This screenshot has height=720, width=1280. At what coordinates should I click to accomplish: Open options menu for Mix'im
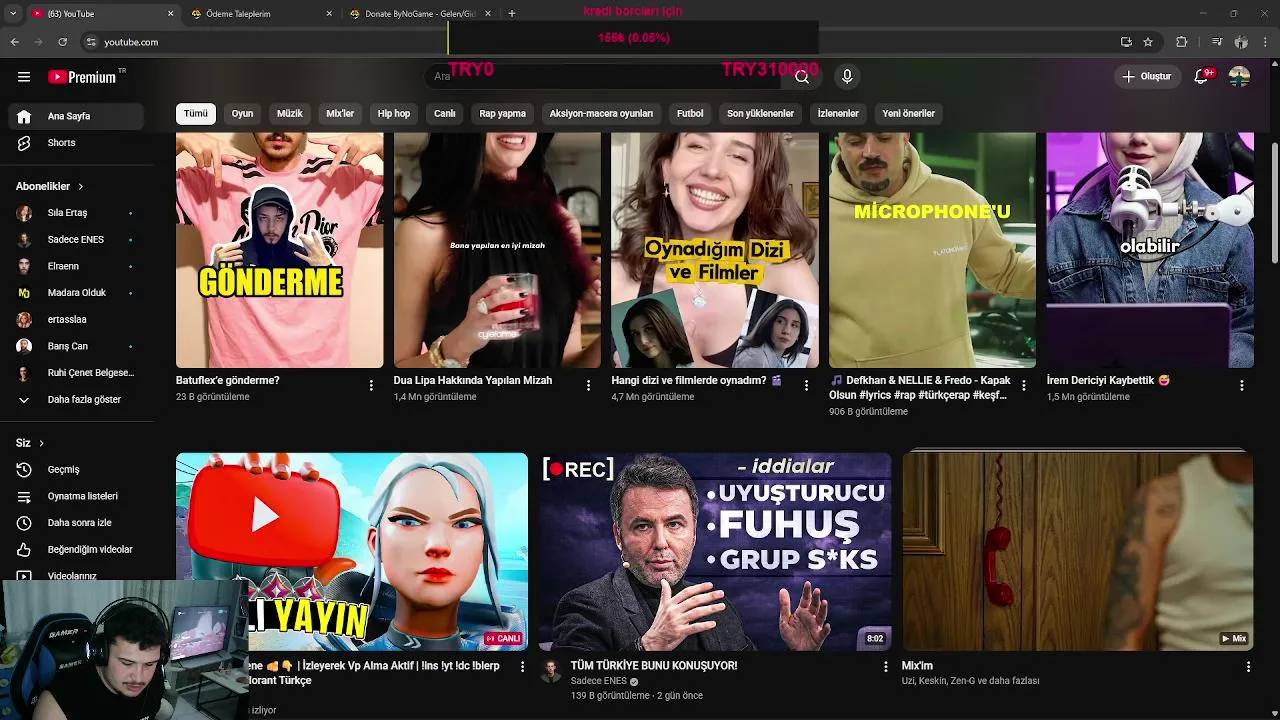(x=1248, y=666)
